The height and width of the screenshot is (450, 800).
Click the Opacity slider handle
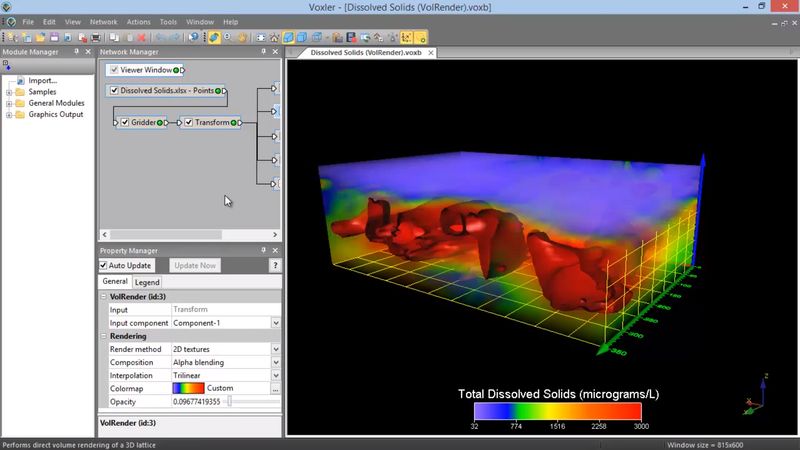(229, 401)
